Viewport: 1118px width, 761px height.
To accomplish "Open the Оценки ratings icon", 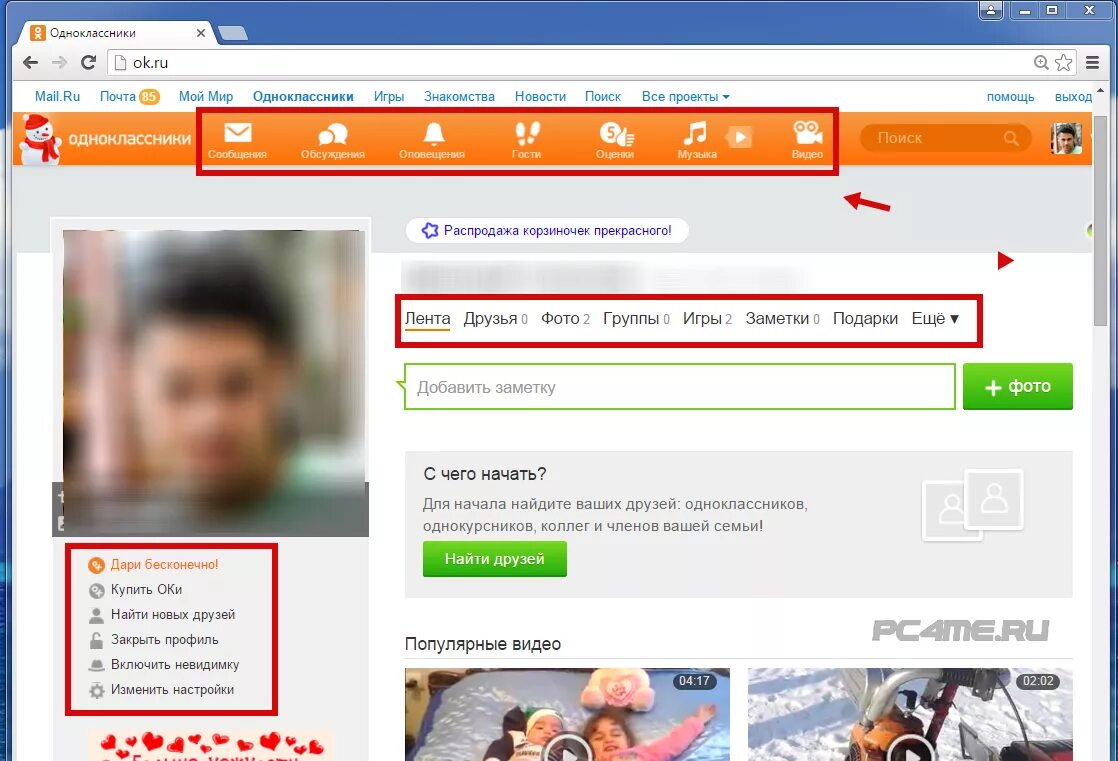I will [x=615, y=140].
